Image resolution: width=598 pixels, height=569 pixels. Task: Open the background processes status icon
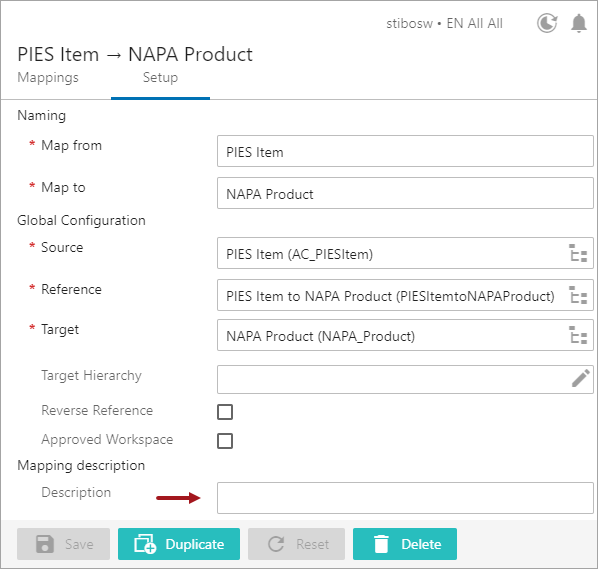coord(547,23)
